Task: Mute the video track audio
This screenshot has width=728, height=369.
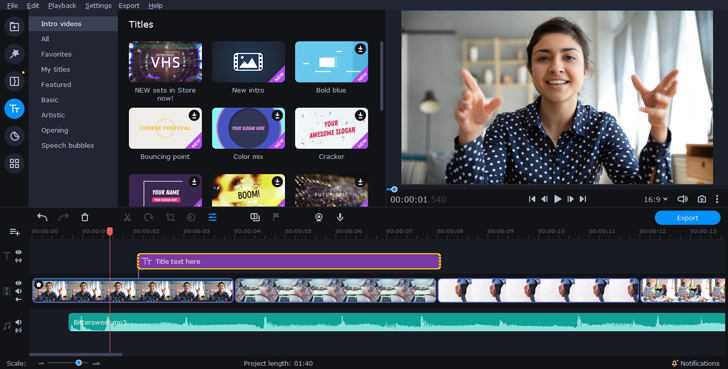Action: click(x=19, y=291)
